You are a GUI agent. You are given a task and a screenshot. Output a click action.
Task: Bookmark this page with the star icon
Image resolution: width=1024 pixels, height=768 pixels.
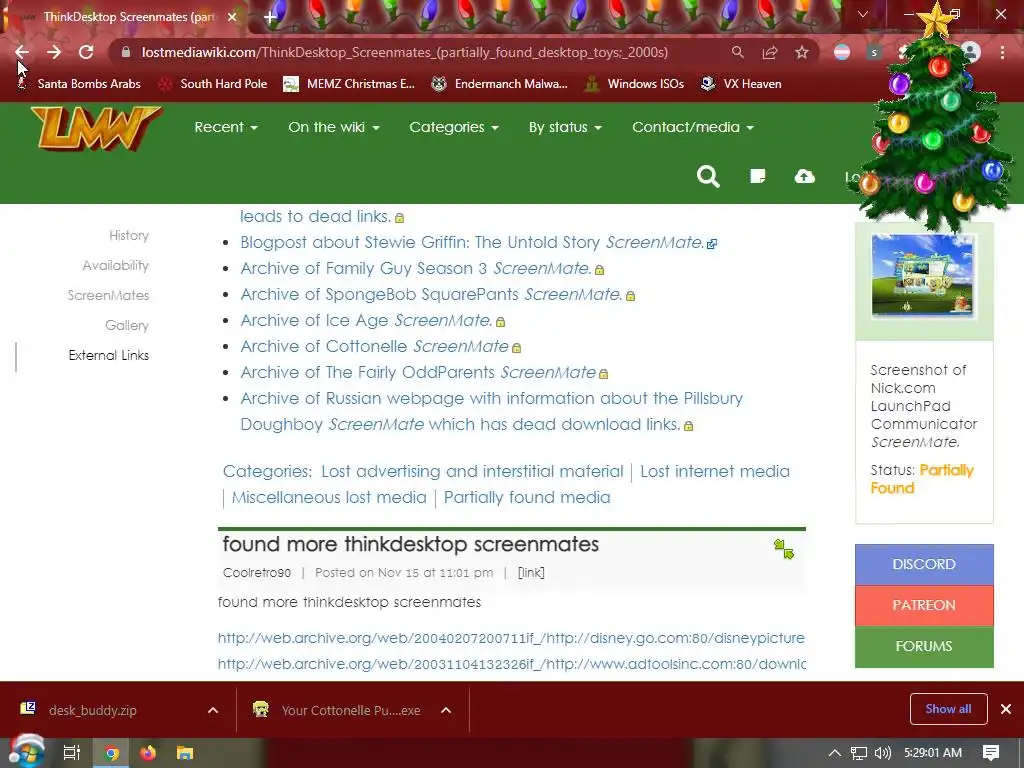[801, 52]
